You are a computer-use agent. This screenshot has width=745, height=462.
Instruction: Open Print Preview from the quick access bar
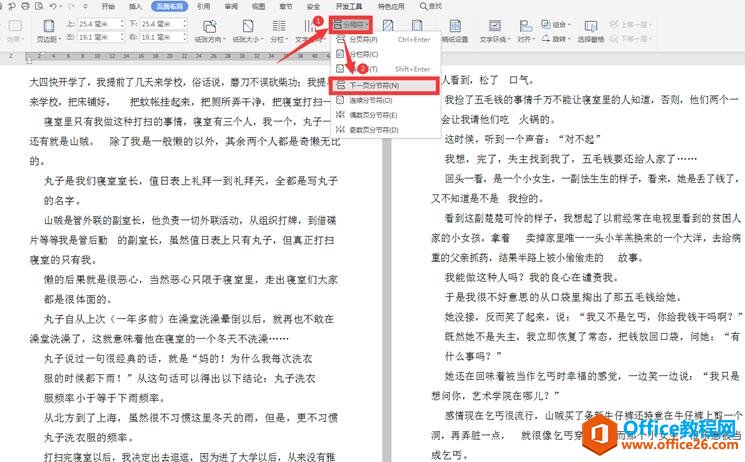click(x=39, y=6)
